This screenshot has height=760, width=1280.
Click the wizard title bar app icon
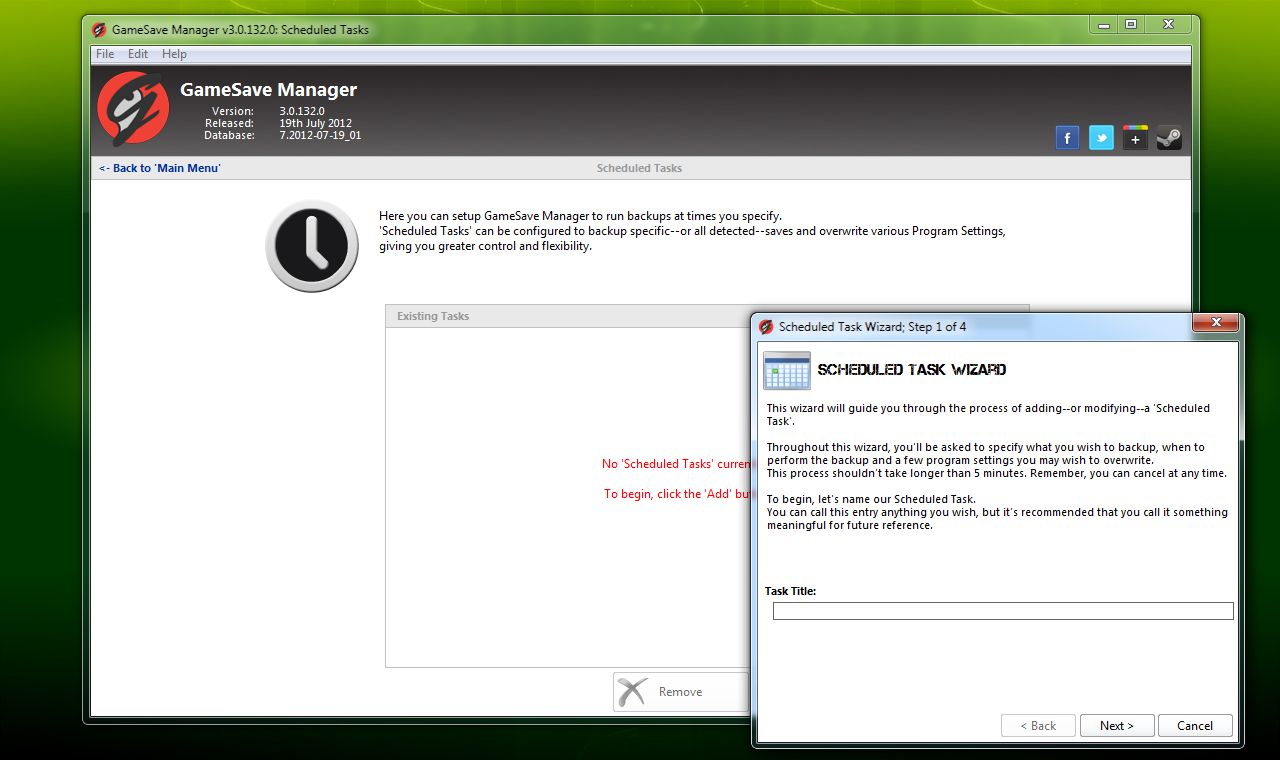point(767,326)
